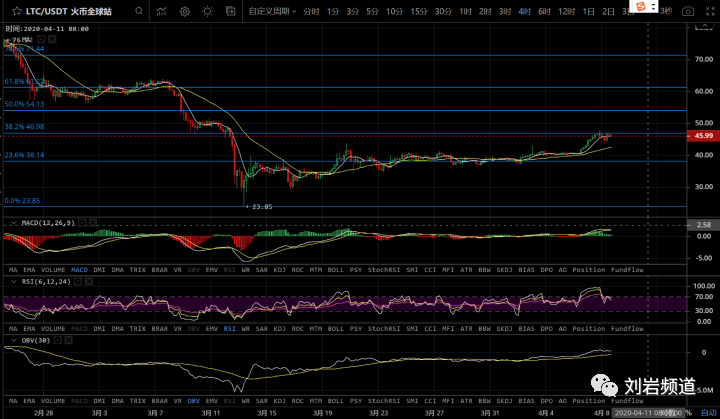Switch to the 6时 period

[544, 11]
